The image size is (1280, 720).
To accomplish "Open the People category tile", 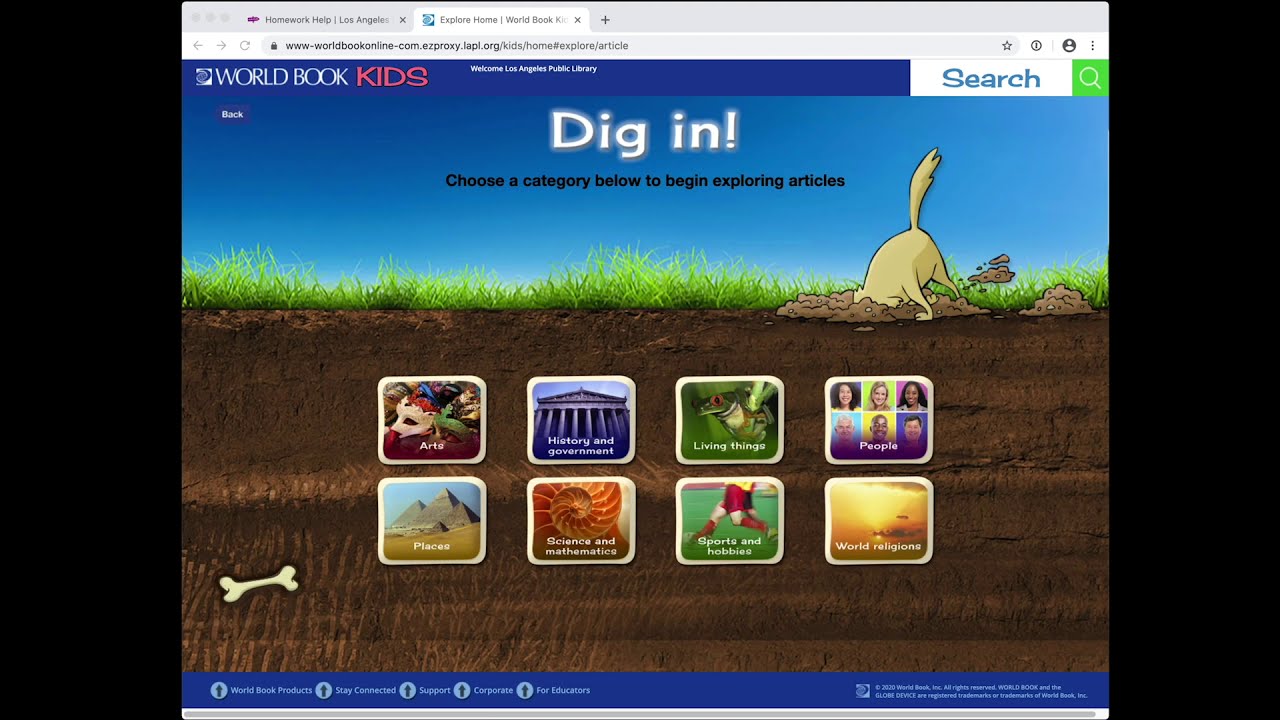I will coord(879,420).
